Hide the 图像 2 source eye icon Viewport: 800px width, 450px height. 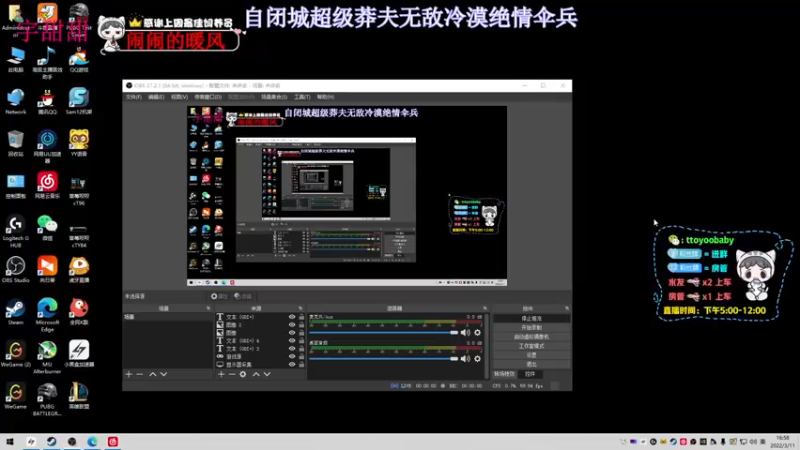click(x=292, y=324)
